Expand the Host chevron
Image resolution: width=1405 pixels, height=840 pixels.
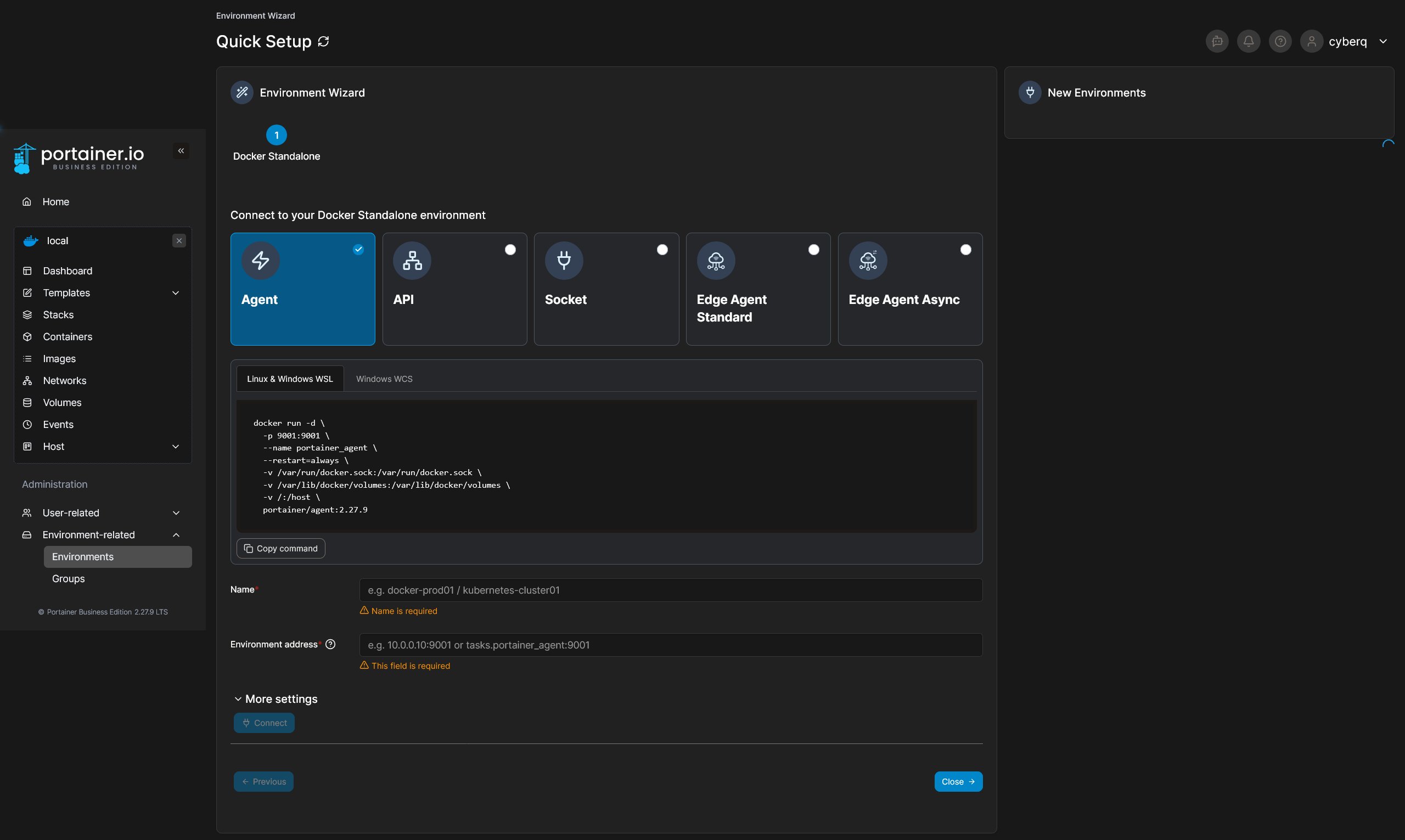click(176, 447)
